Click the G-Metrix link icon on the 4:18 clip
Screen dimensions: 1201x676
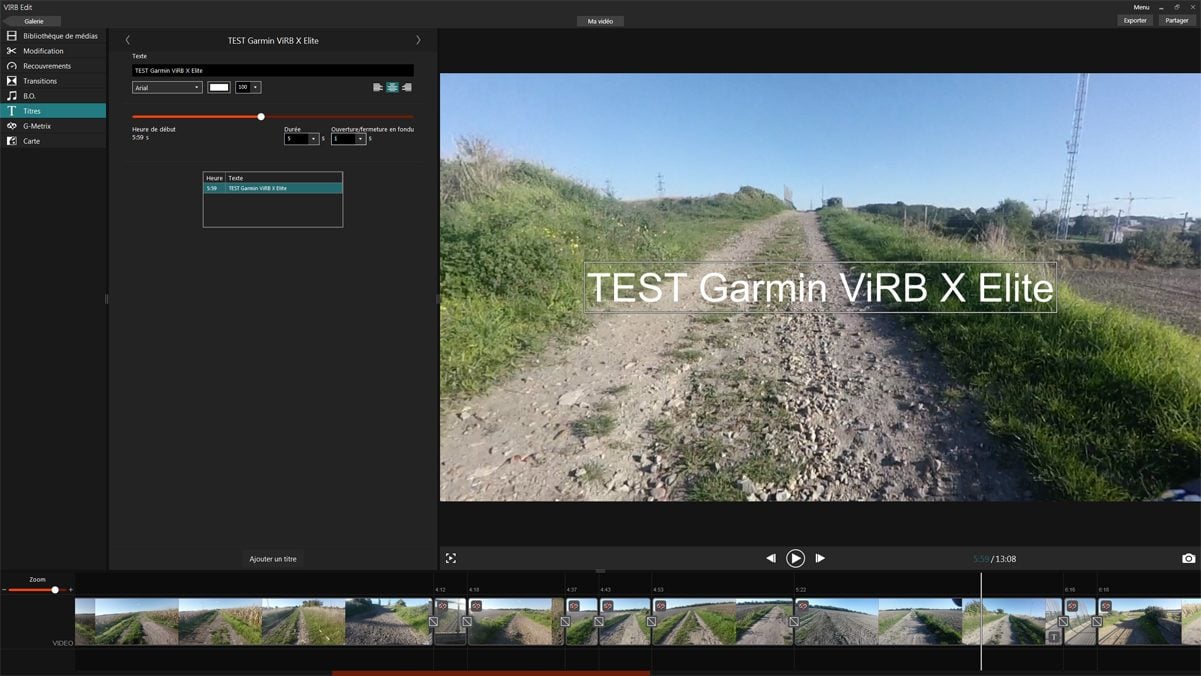point(476,606)
